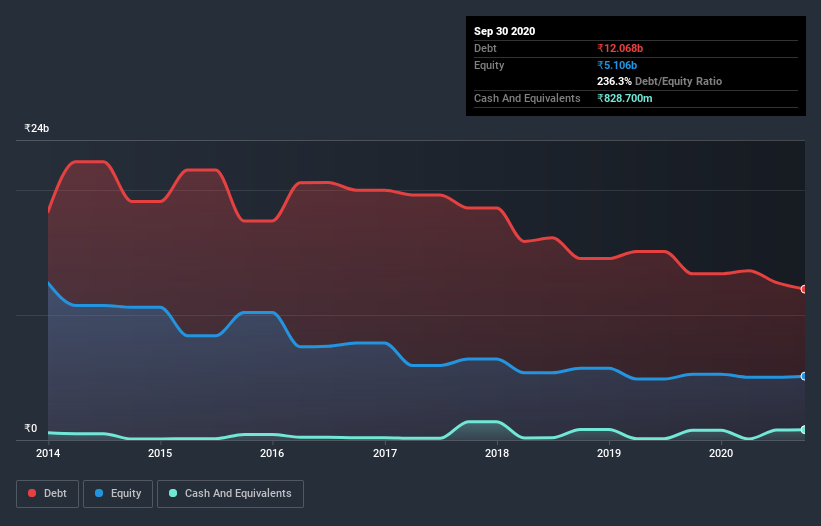Toggle the Debt legend button
Viewport: 821px width, 526px height.
(x=47, y=494)
